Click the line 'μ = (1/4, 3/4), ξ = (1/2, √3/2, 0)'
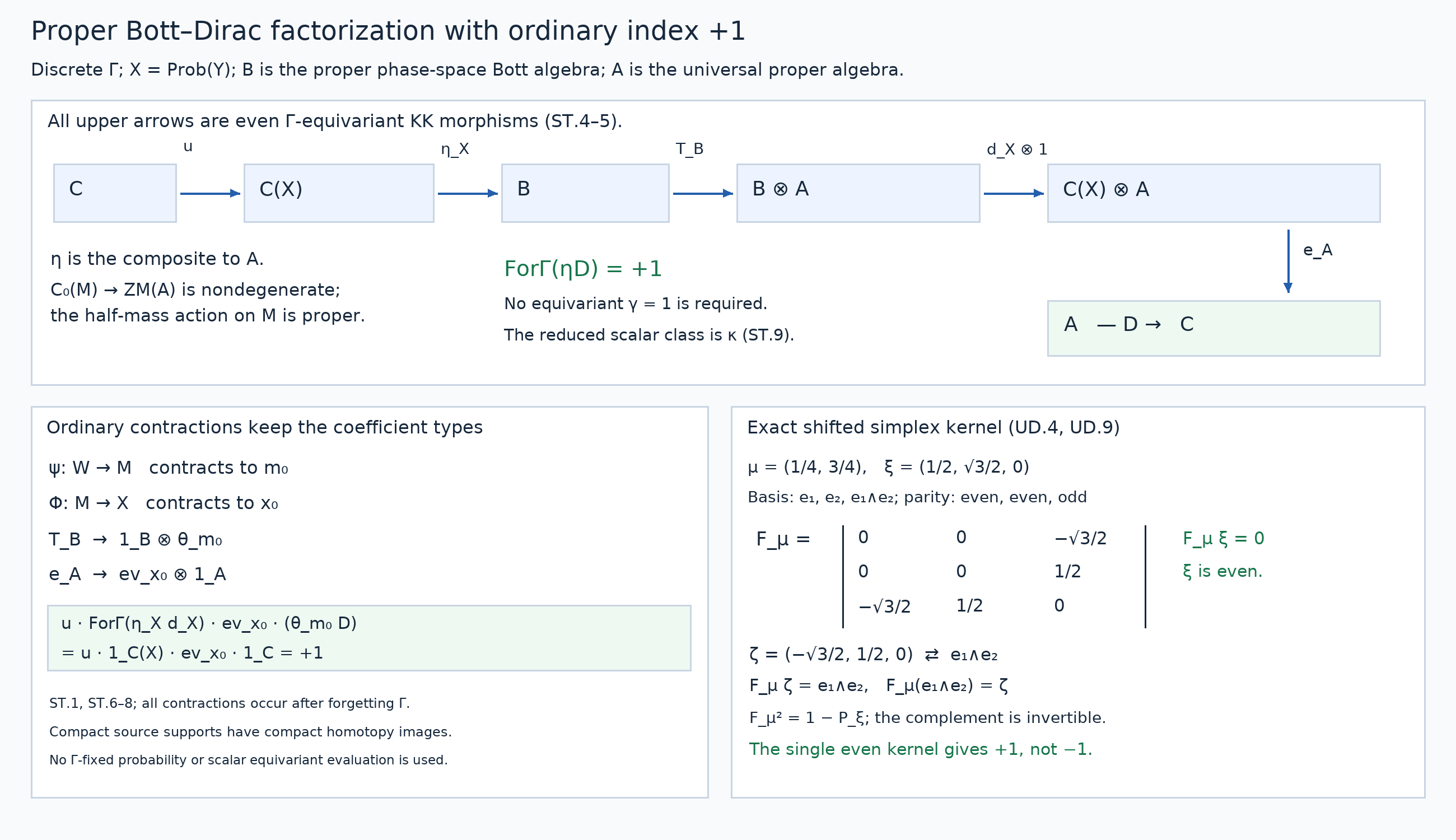 888,466
